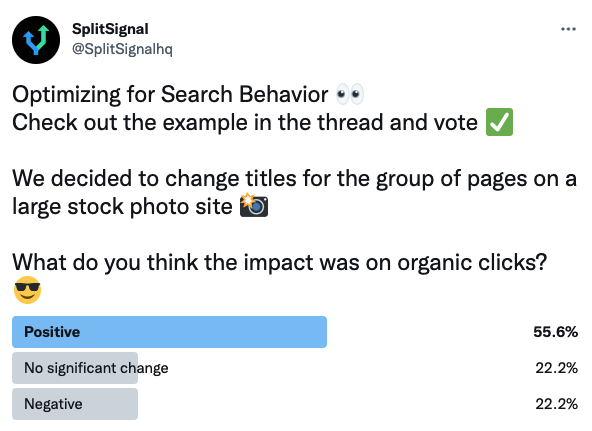Click the Check out the example text line
The width and height of the screenshot is (592, 431).
pyautogui.click(x=245, y=123)
